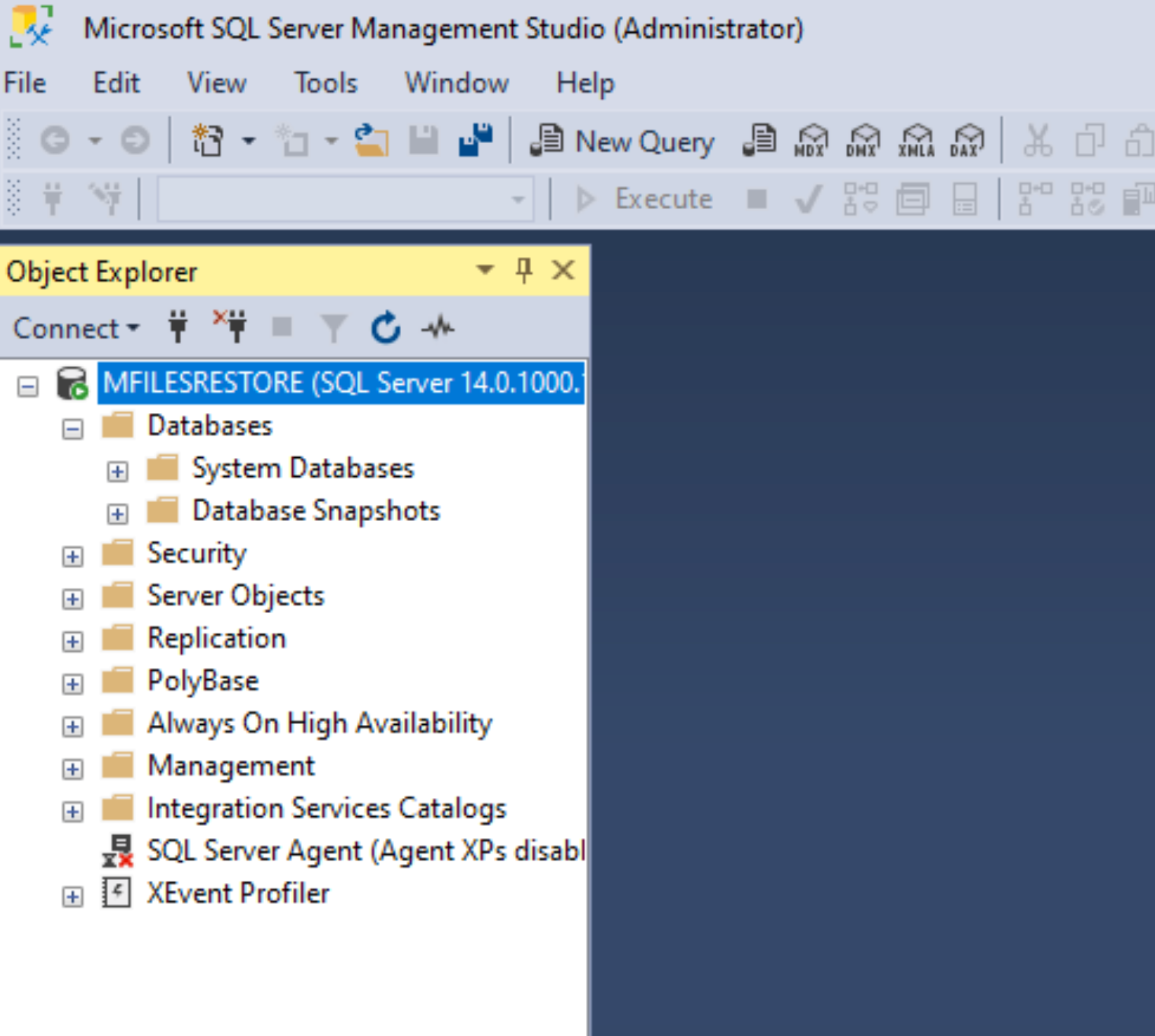Viewport: 1155px width, 1036px height.
Task: Click the New Query button
Action: pyautogui.click(x=622, y=141)
